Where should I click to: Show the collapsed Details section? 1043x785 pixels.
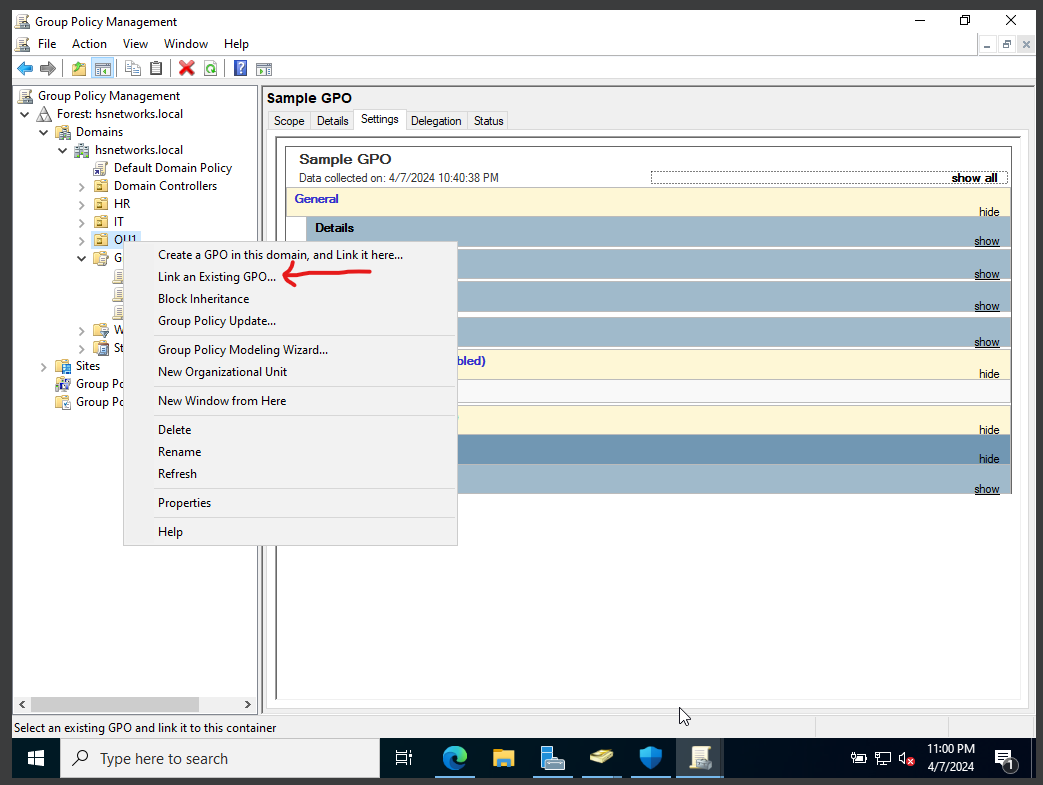coord(986,240)
